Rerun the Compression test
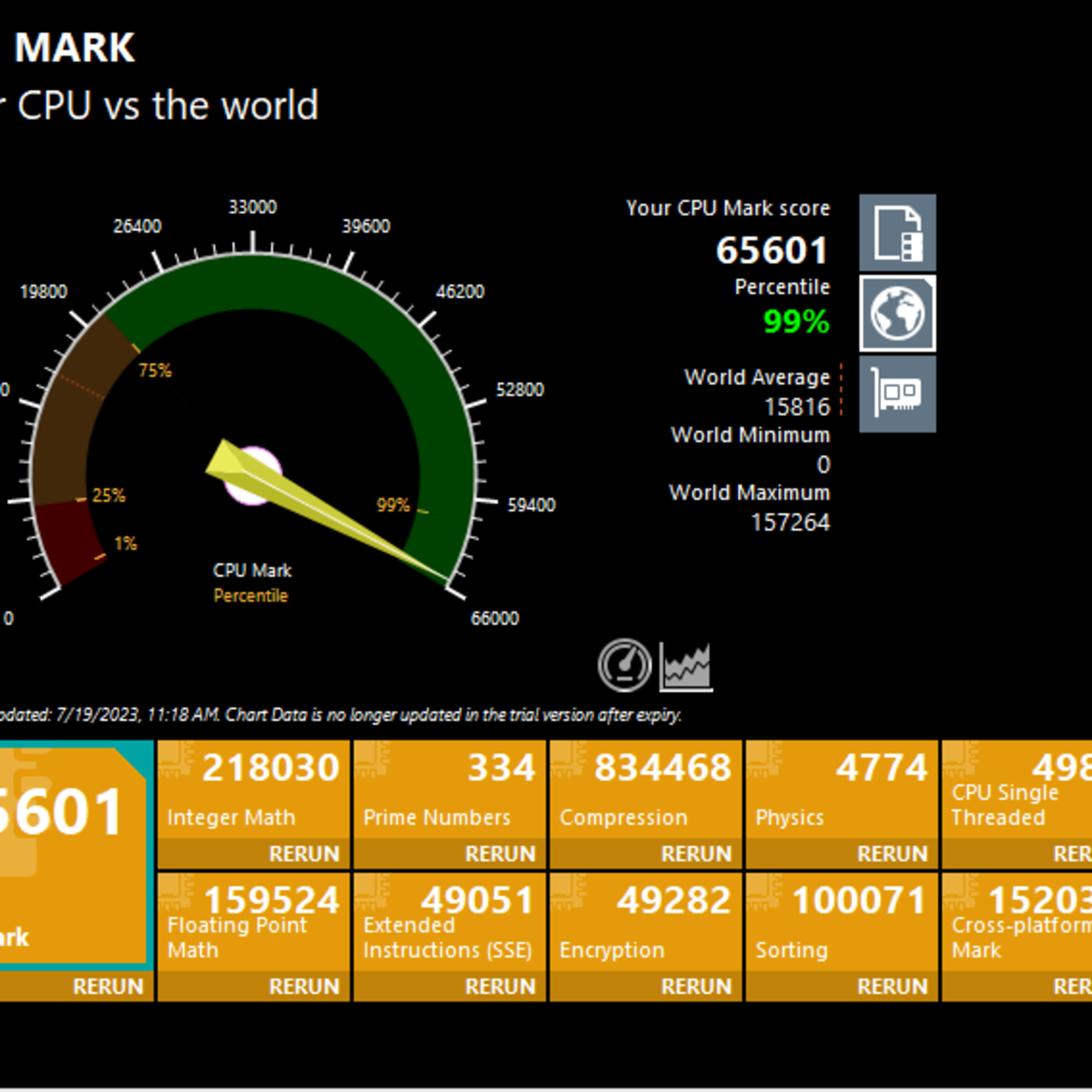This screenshot has width=1092, height=1092. (x=696, y=853)
